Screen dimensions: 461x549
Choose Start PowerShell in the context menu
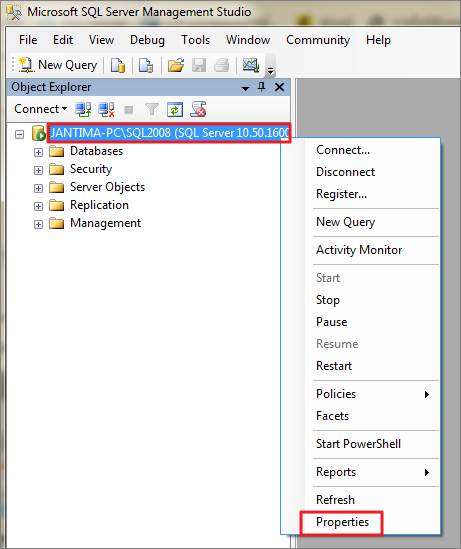(x=361, y=444)
